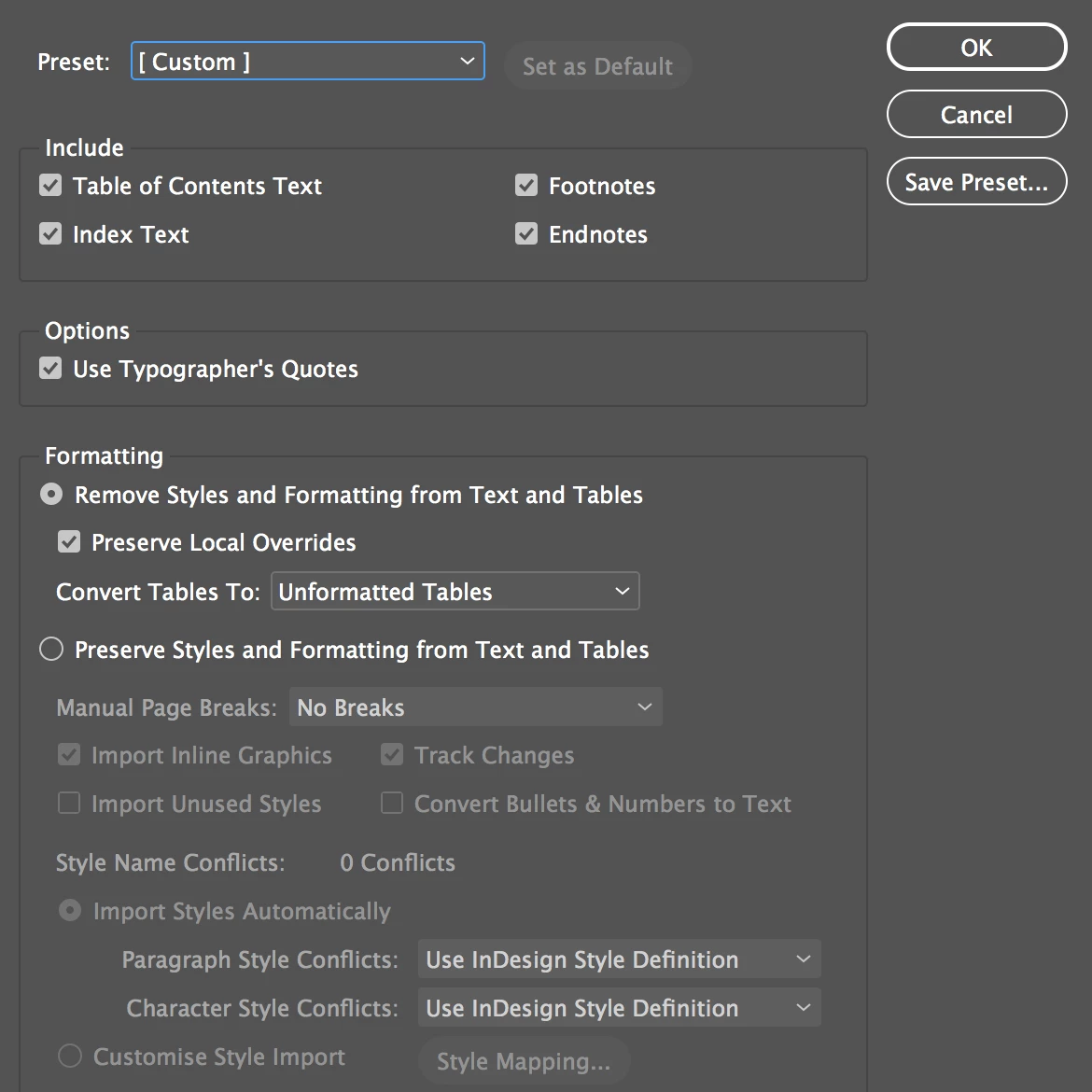Select Preserve Styles and Formatting option
Screen dimensions: 1092x1092
point(51,649)
